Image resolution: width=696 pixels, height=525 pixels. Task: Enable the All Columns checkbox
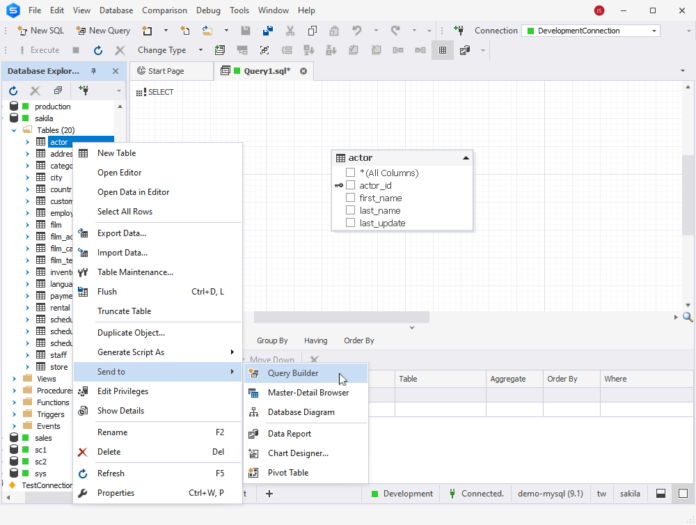[350, 173]
